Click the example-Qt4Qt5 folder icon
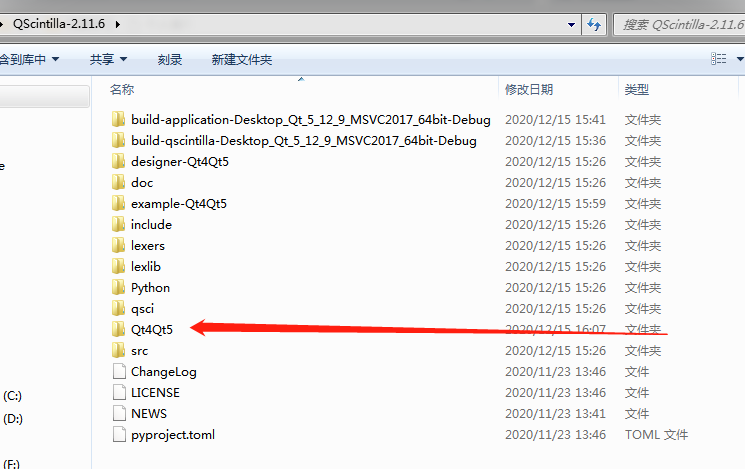Image resolution: width=745 pixels, height=469 pixels. point(118,203)
